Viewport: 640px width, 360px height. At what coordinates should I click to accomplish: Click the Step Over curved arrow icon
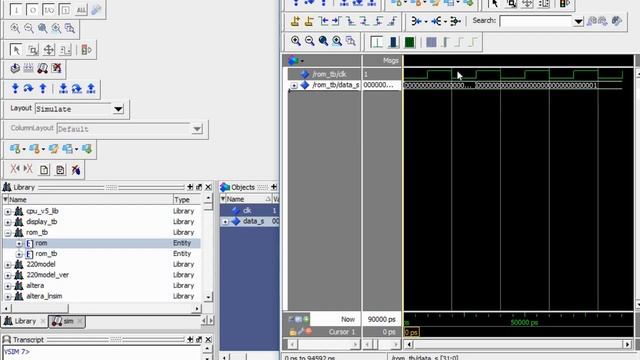pyautogui.click(x=29, y=88)
